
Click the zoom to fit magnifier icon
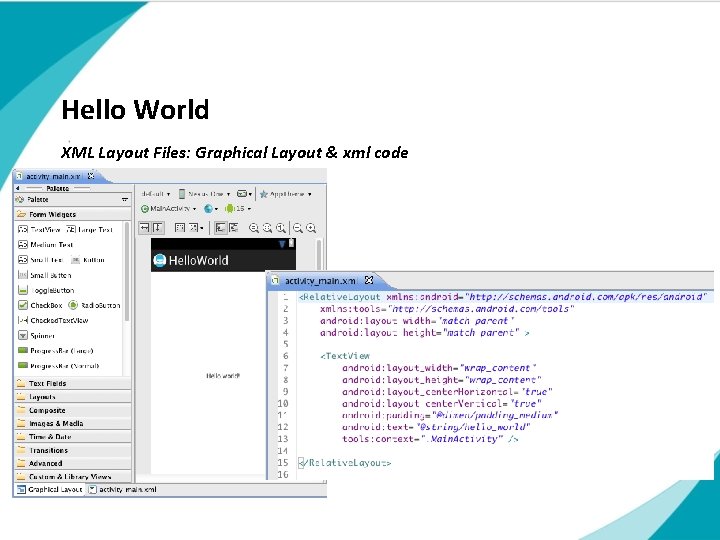click(x=267, y=228)
